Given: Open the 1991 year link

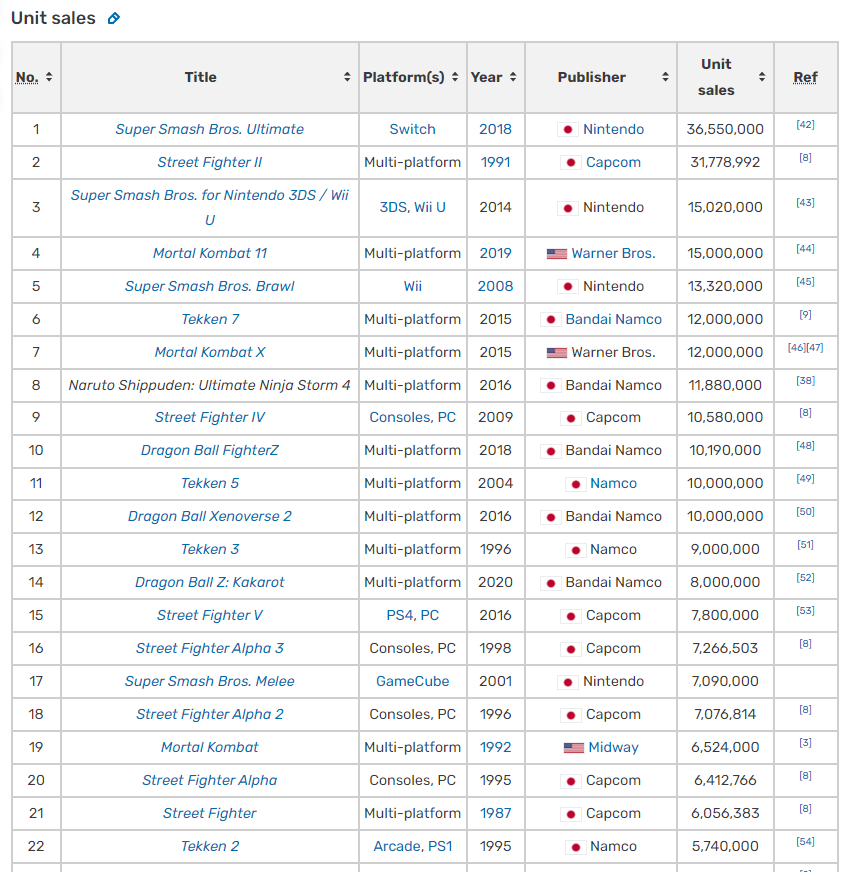Looking at the screenshot, I should click(495, 162).
